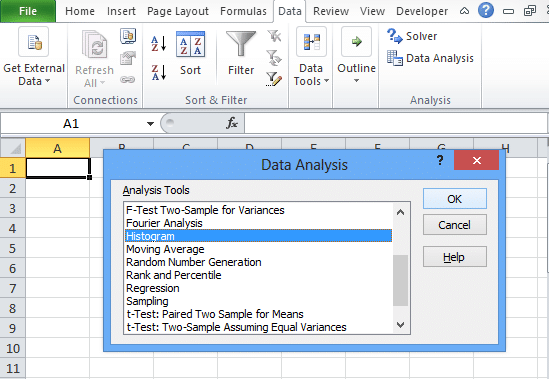Select F-Test Two-Sample for Variances
Screen dimensions: 549x379
(258, 210)
